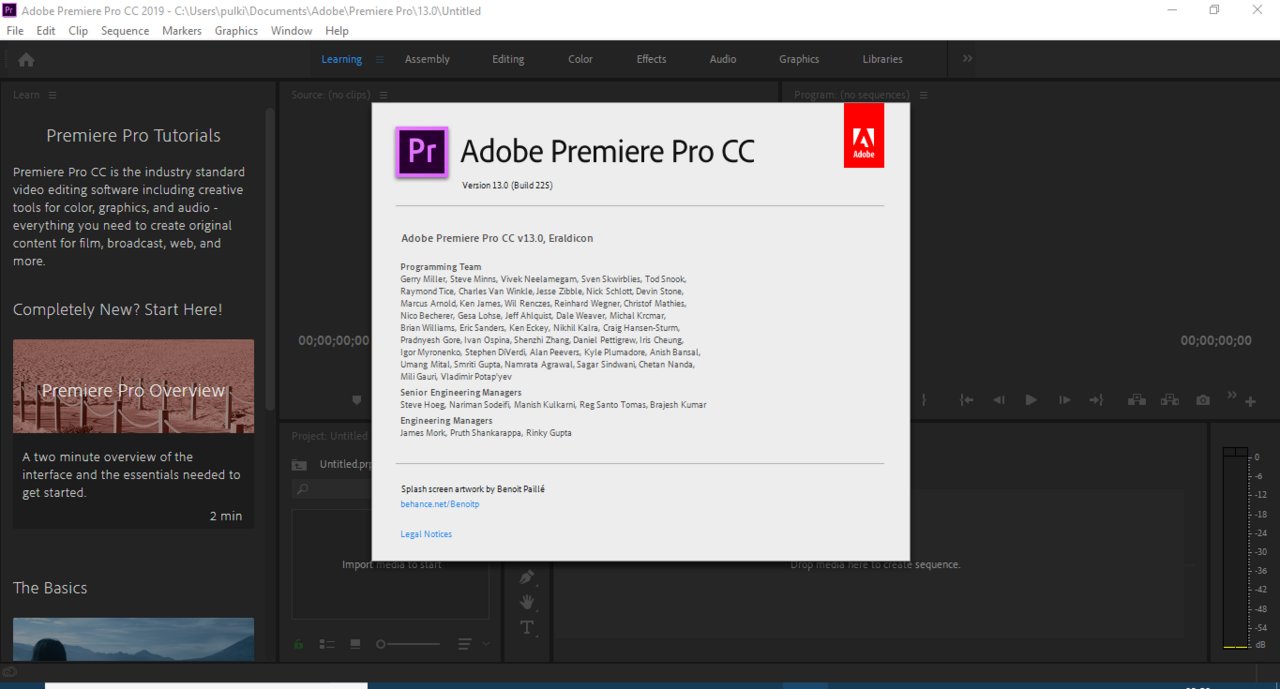Add a marker in the Source monitor
Viewport: 1280px width, 689px height.
pyautogui.click(x=357, y=400)
